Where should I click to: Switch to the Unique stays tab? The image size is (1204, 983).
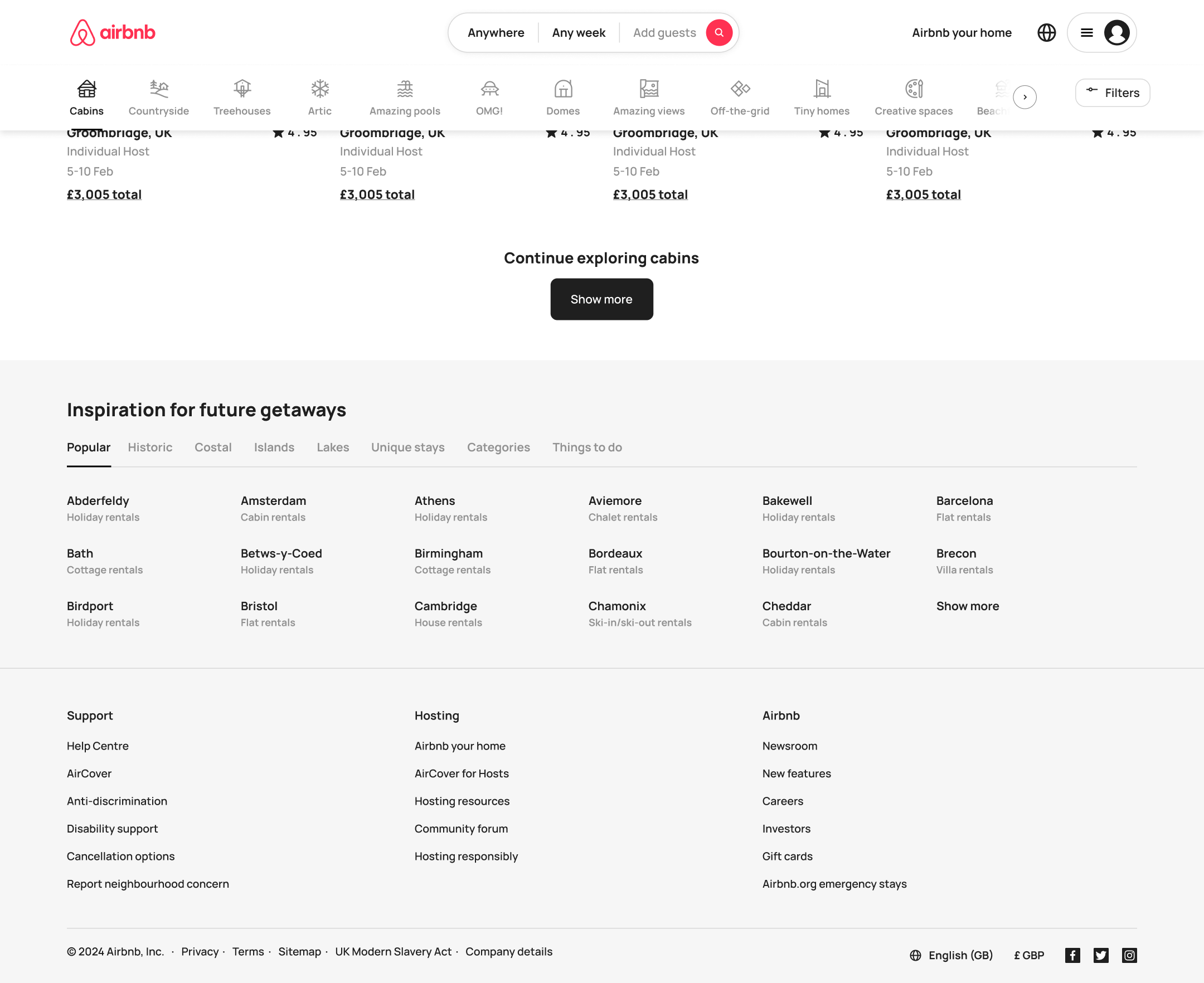[408, 447]
